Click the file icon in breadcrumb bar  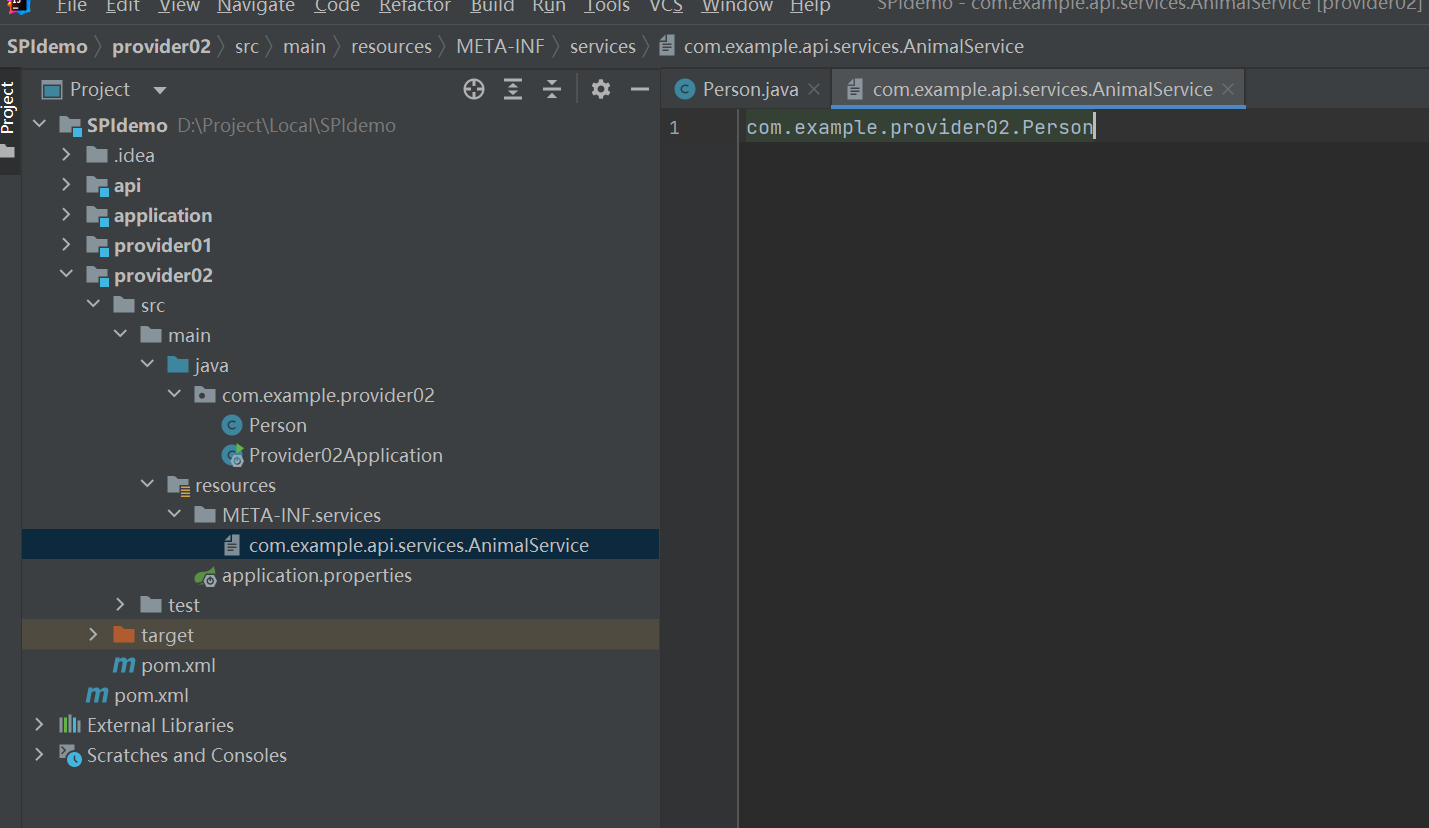point(667,46)
